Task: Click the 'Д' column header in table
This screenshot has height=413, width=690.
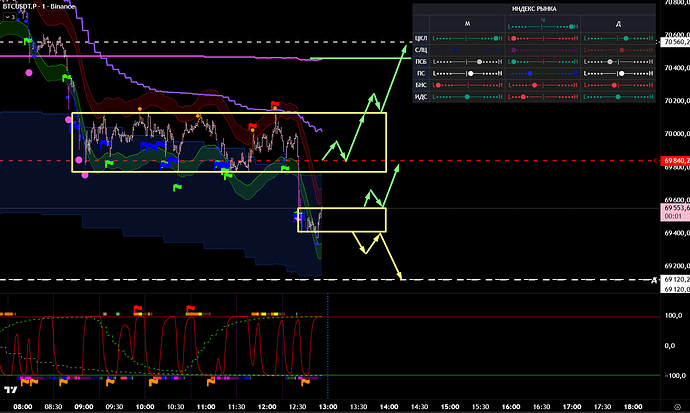Action: (617, 22)
